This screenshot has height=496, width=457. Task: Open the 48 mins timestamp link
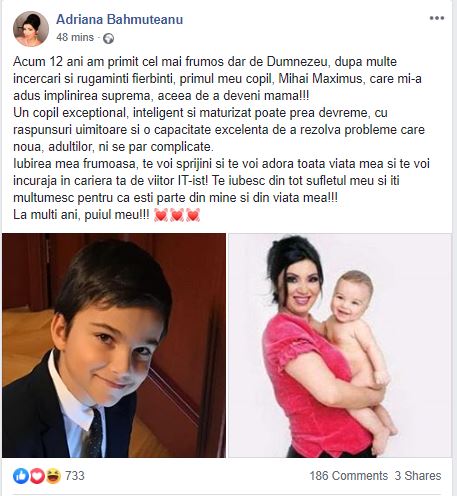(75, 37)
